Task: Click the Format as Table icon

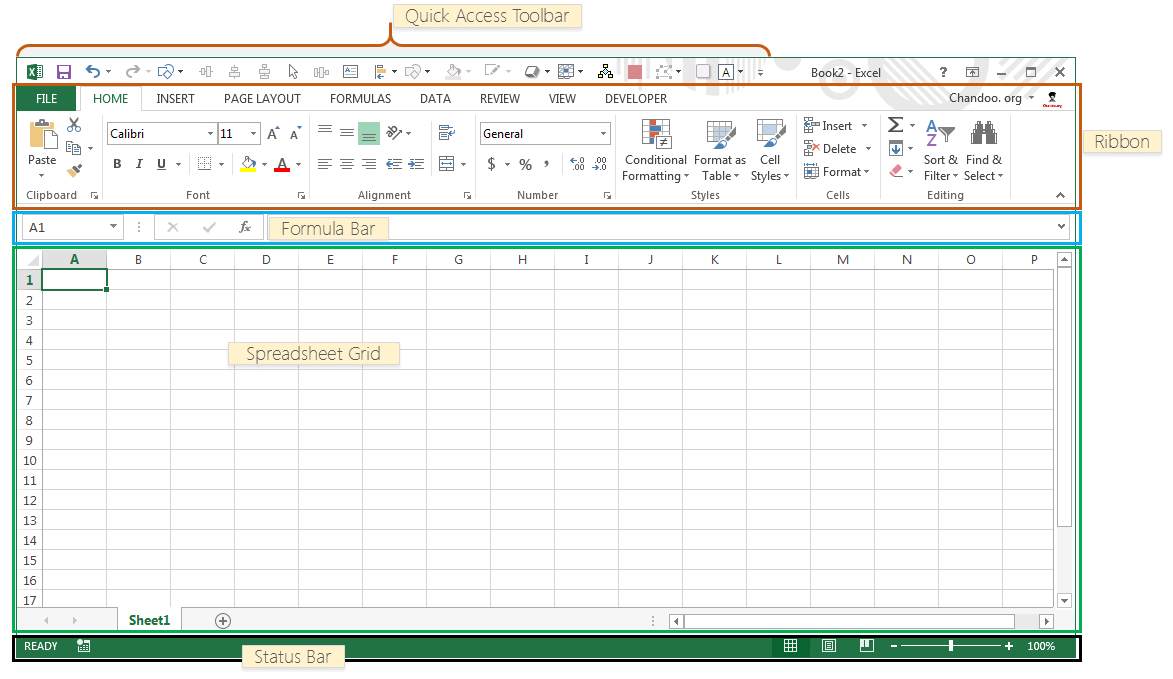Action: click(x=719, y=150)
